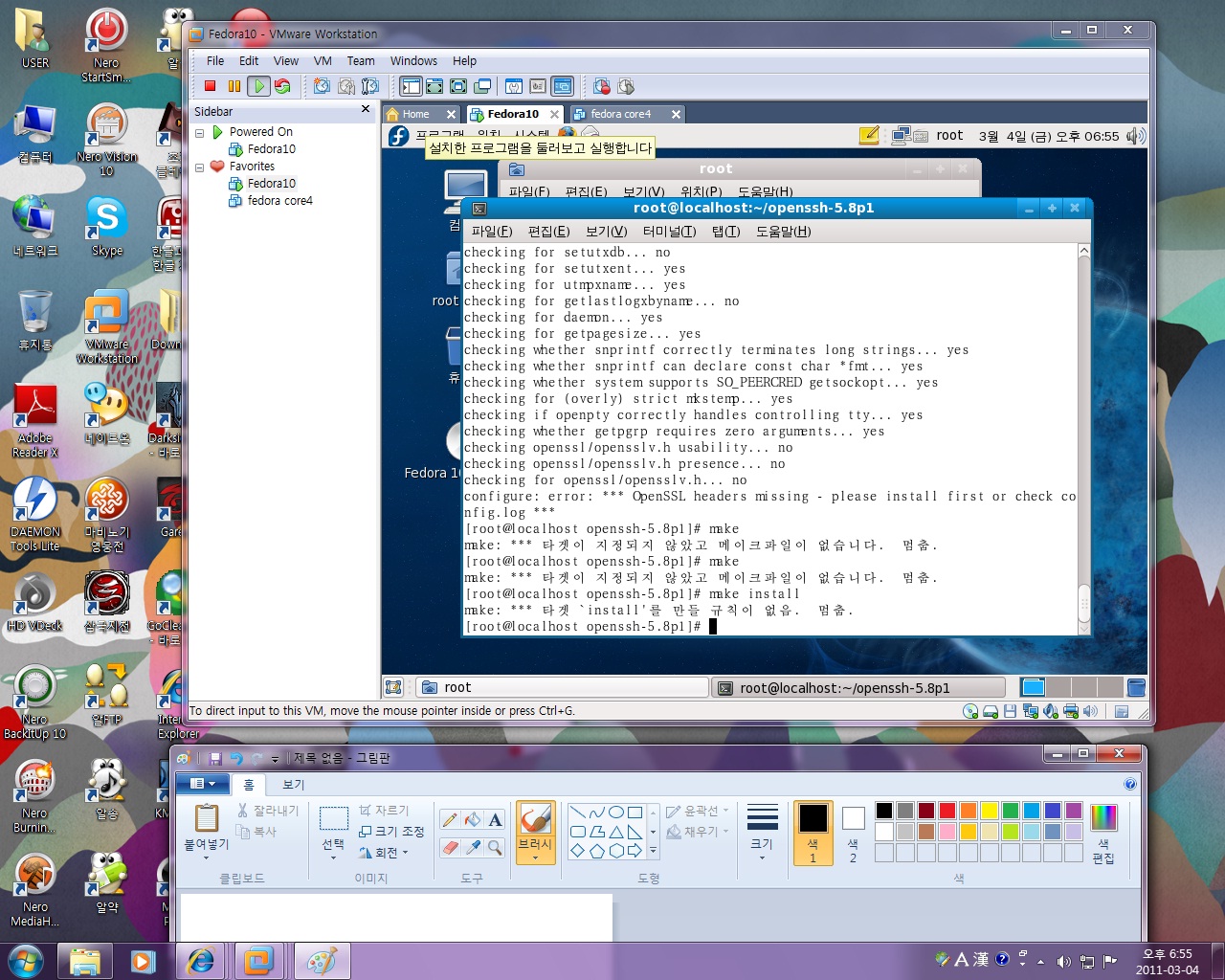Screen dimensions: 1225x980
Task: Collapse the Favorites tree group
Action: [200, 167]
